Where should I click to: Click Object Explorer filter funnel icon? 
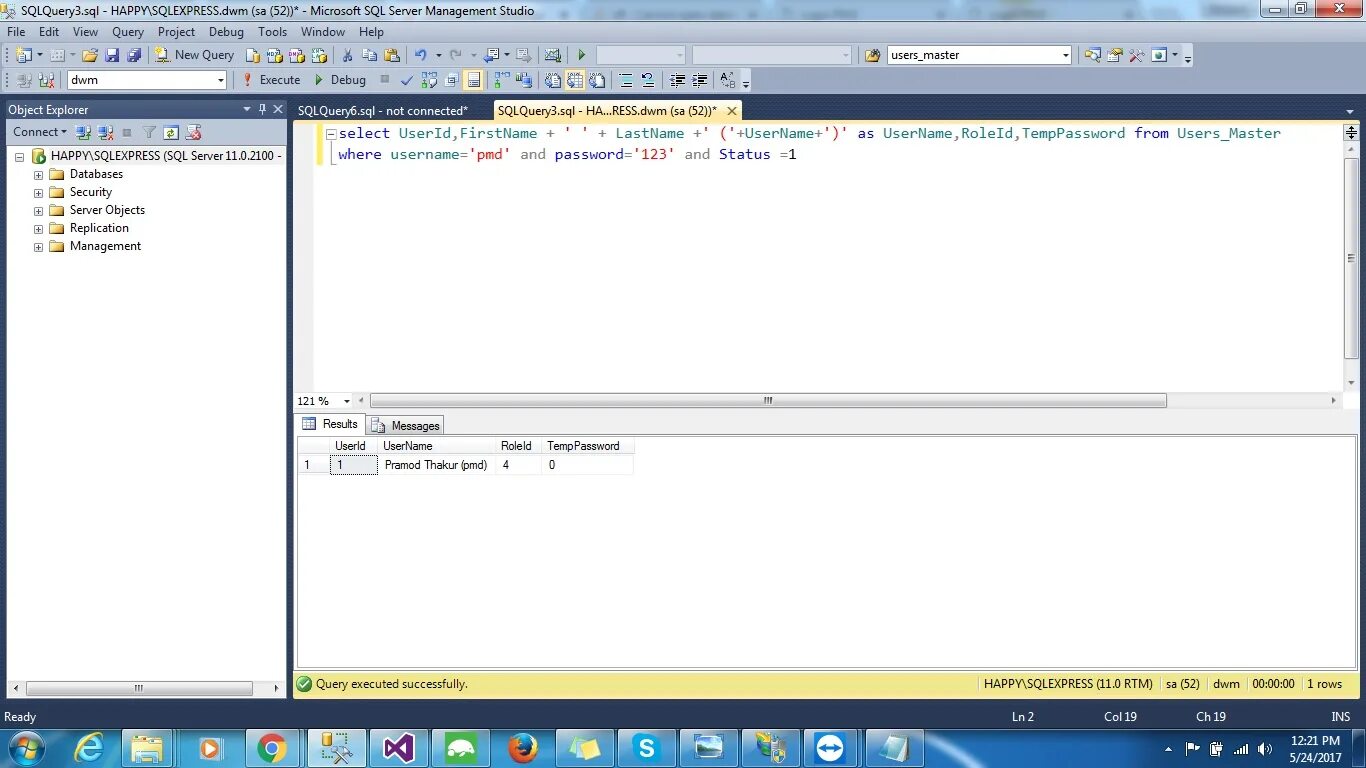[149, 132]
